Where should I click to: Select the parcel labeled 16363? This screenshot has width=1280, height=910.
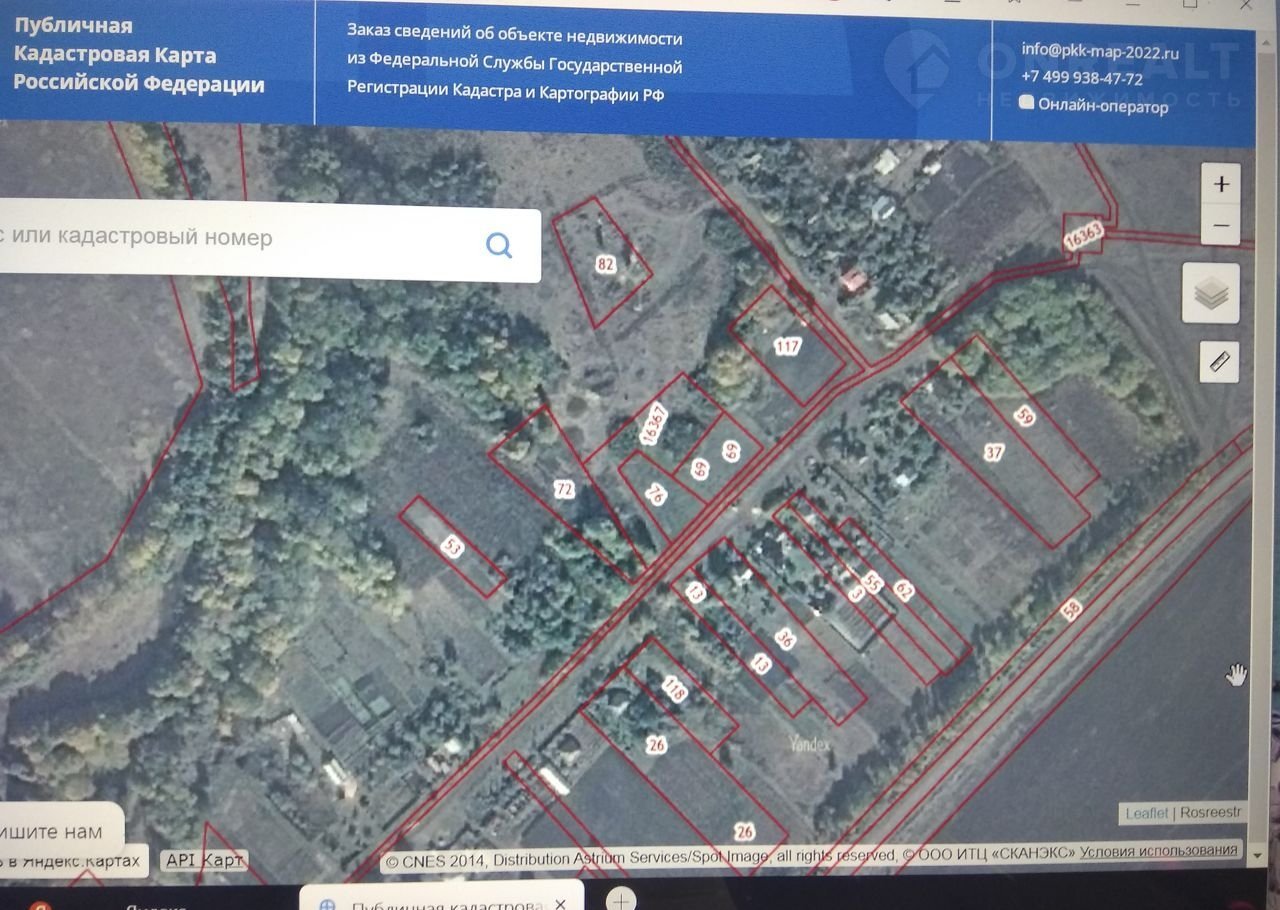coord(1084,235)
